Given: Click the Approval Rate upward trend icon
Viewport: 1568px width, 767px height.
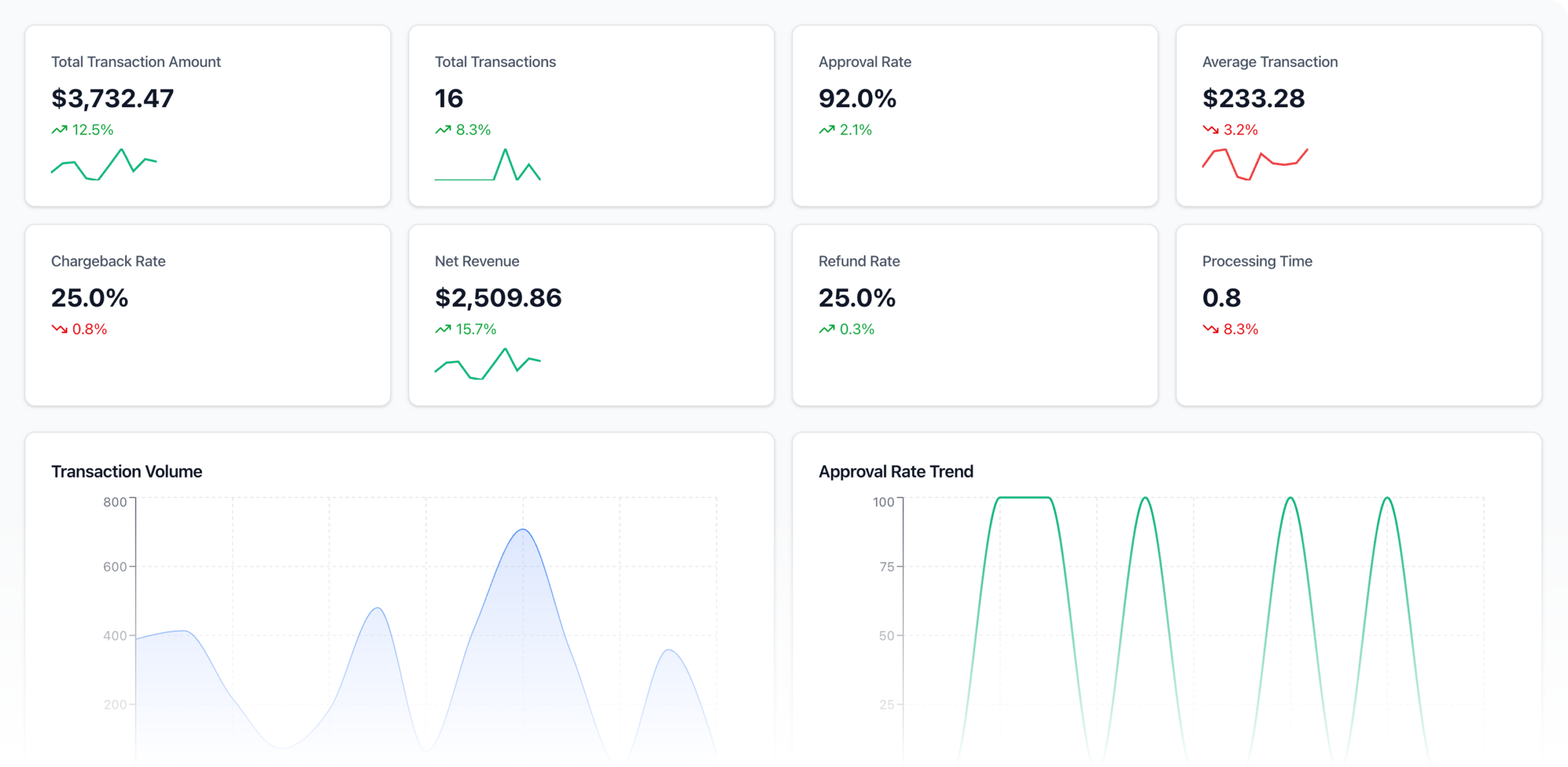Looking at the screenshot, I should [827, 130].
